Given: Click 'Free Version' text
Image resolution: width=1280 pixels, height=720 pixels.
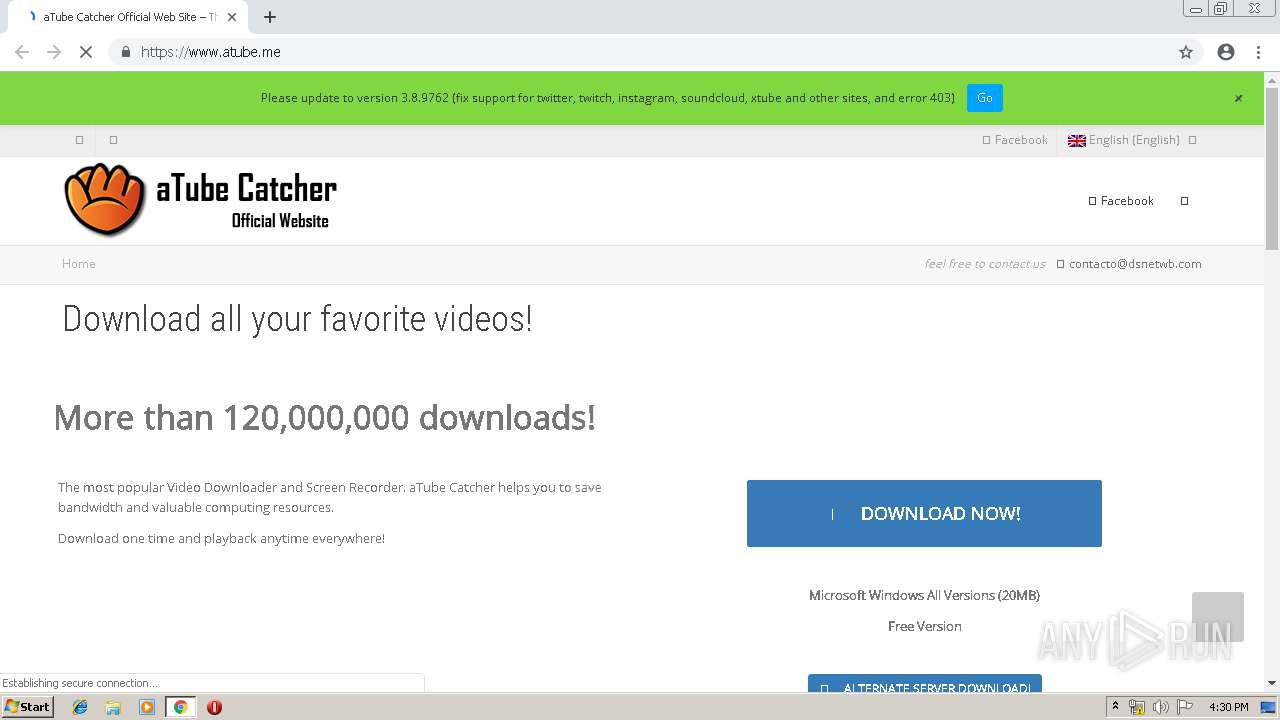Looking at the screenshot, I should [925, 626].
